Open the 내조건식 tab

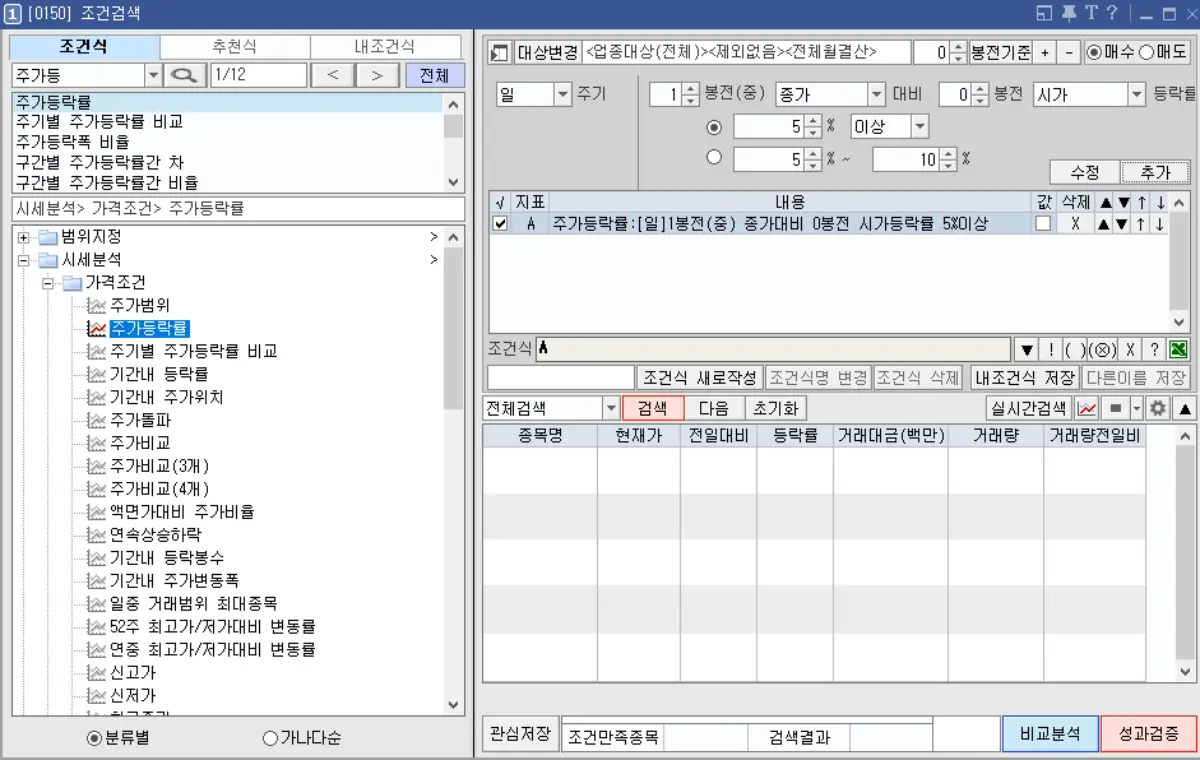(386, 46)
